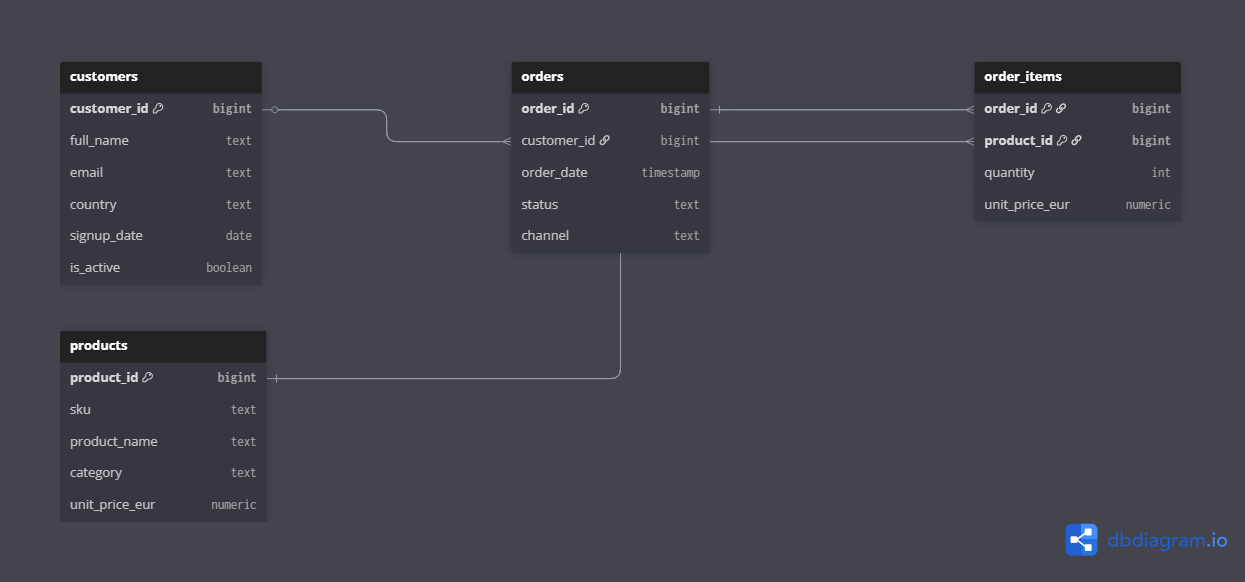1245x582 pixels.
Task: Select the products table header
Action: pos(163,346)
